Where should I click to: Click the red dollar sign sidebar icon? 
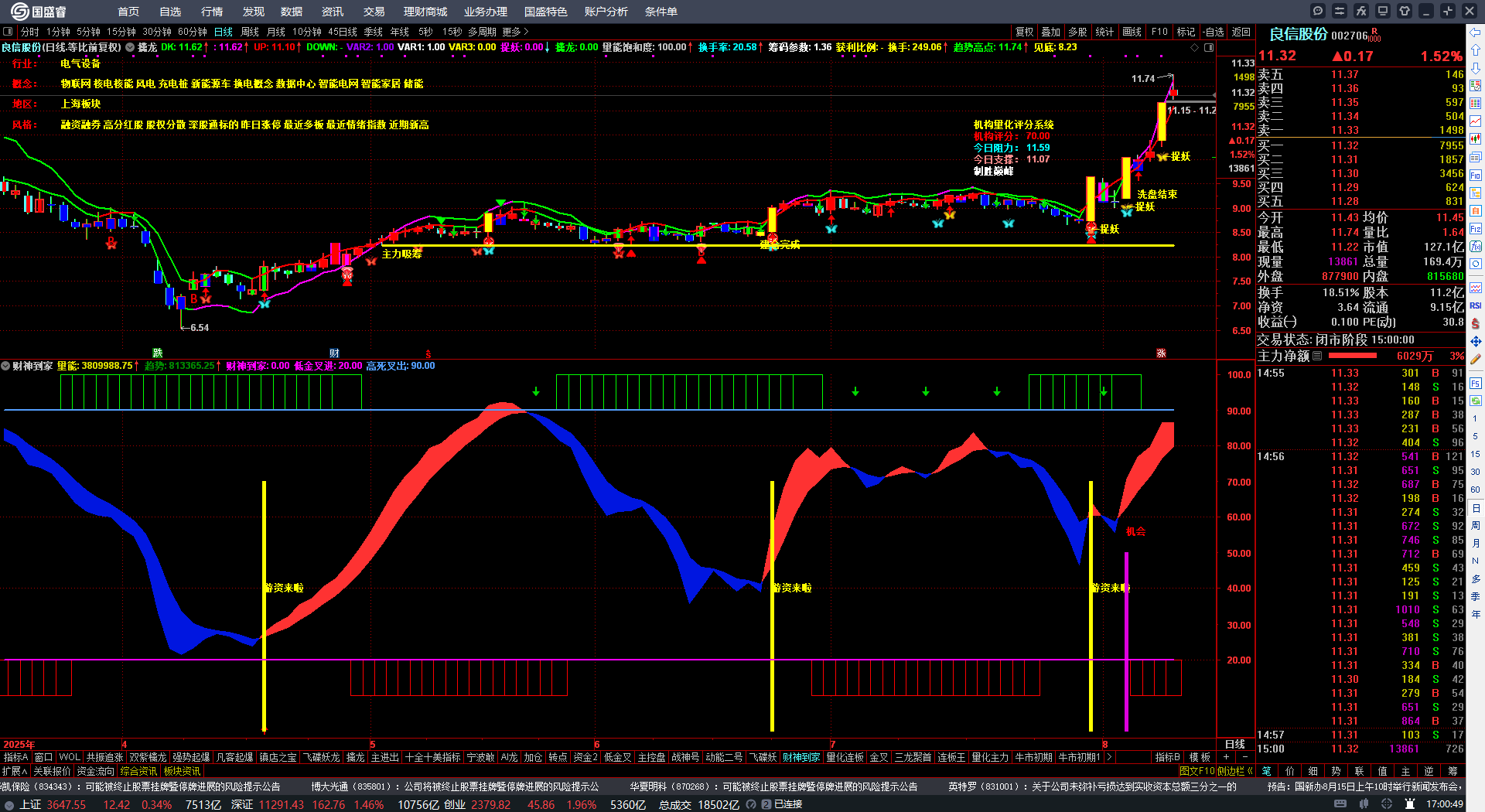point(1476,323)
